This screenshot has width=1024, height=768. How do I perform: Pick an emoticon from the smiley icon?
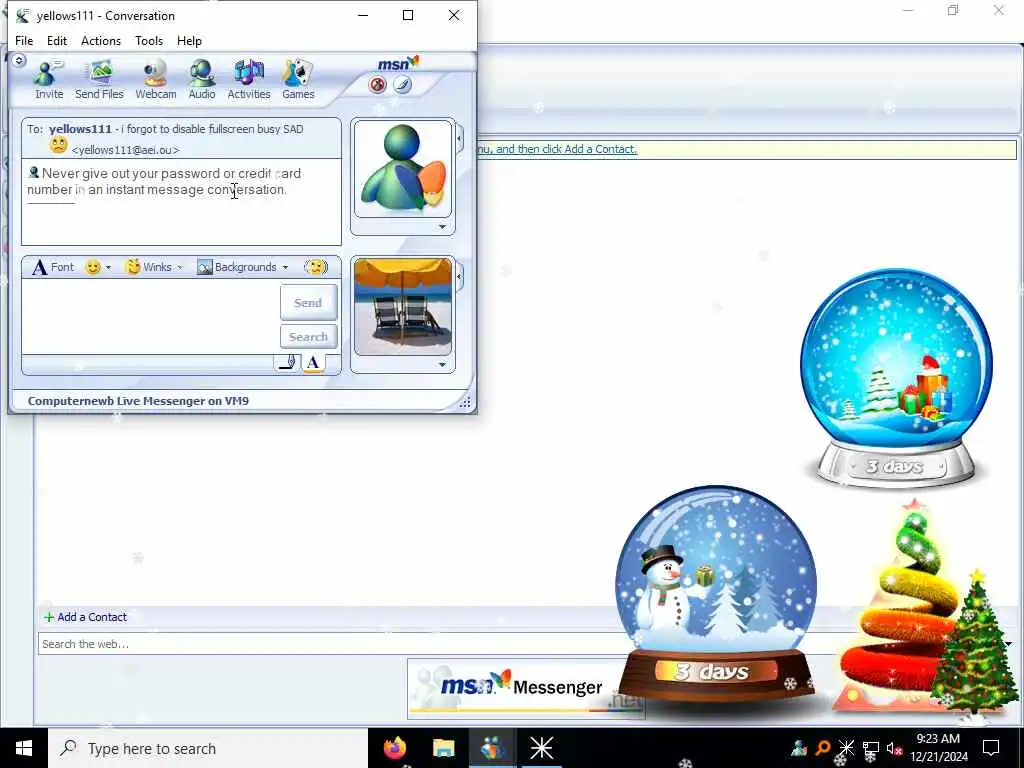[93, 267]
